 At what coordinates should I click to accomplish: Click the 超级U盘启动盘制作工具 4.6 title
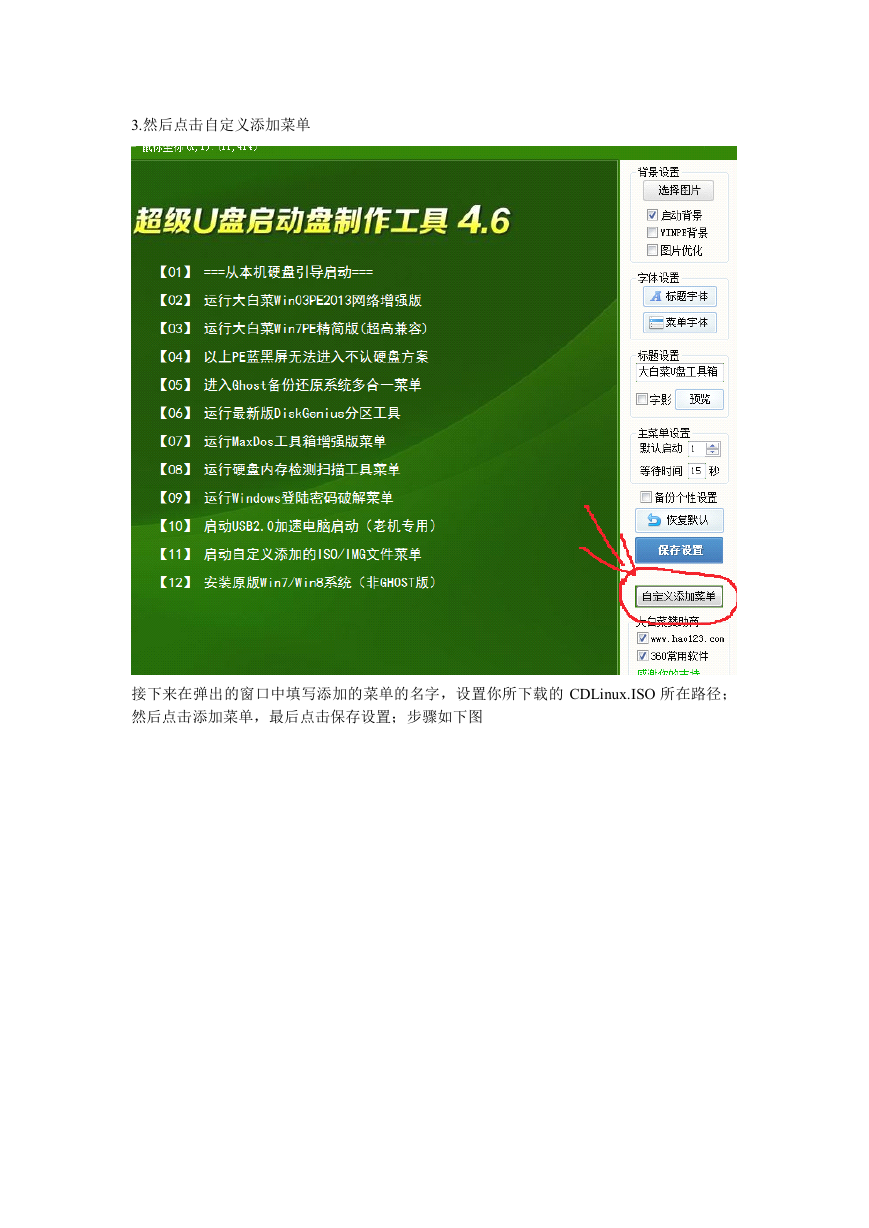coord(322,220)
